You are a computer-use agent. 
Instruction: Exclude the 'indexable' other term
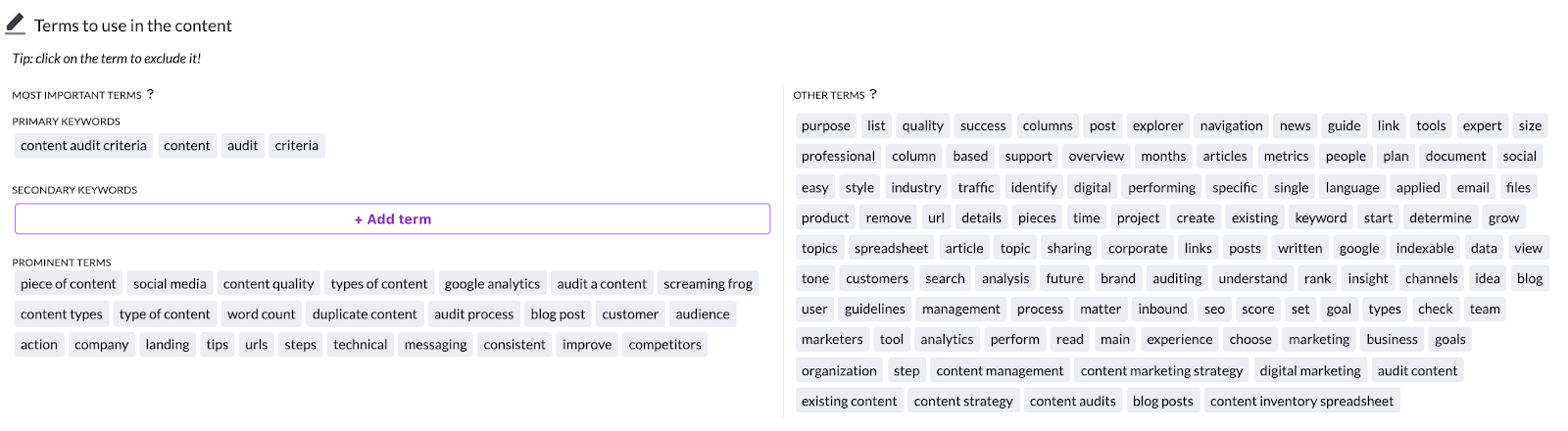coord(1424,249)
